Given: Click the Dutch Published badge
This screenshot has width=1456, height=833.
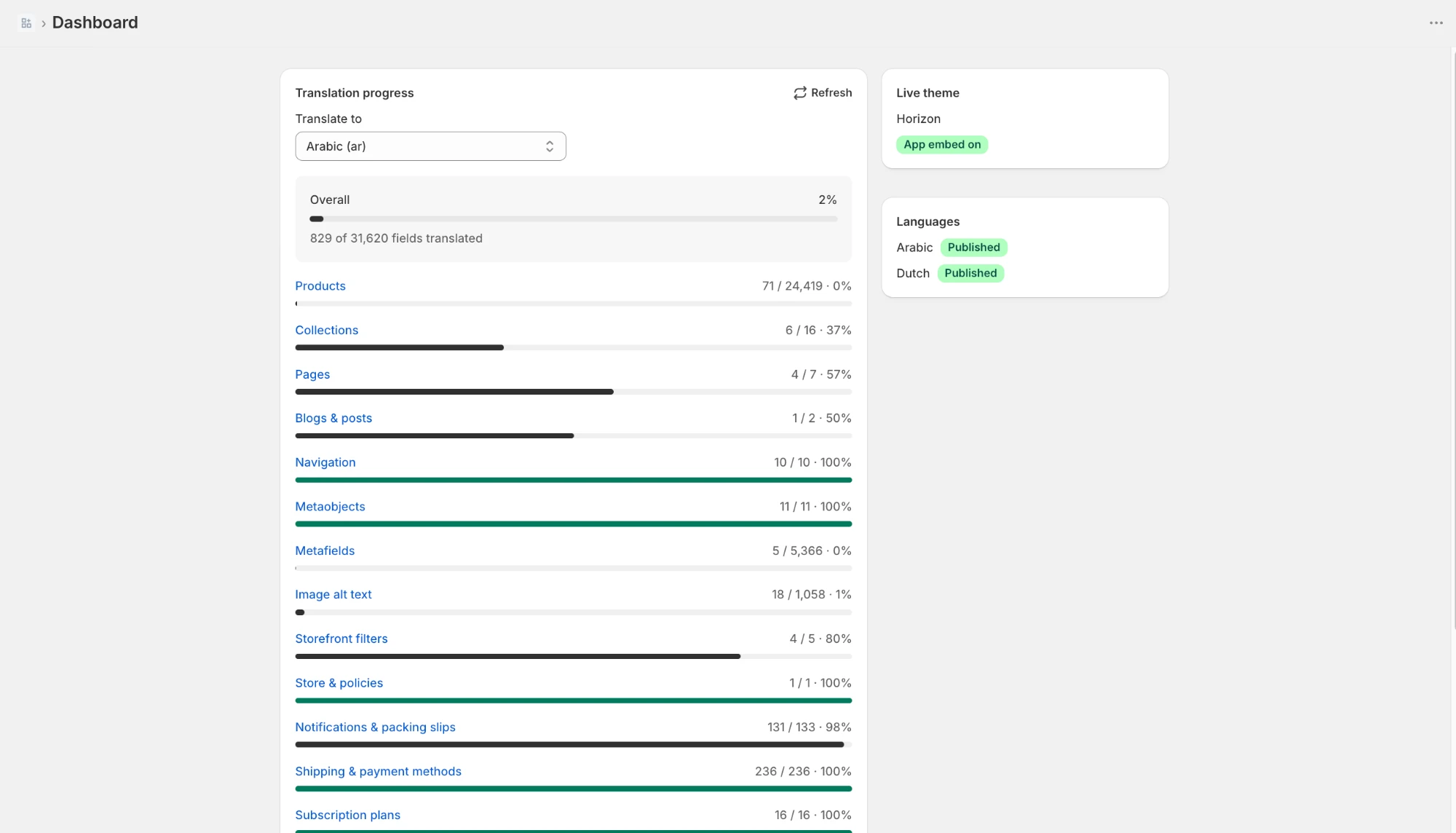Looking at the screenshot, I should (970, 273).
